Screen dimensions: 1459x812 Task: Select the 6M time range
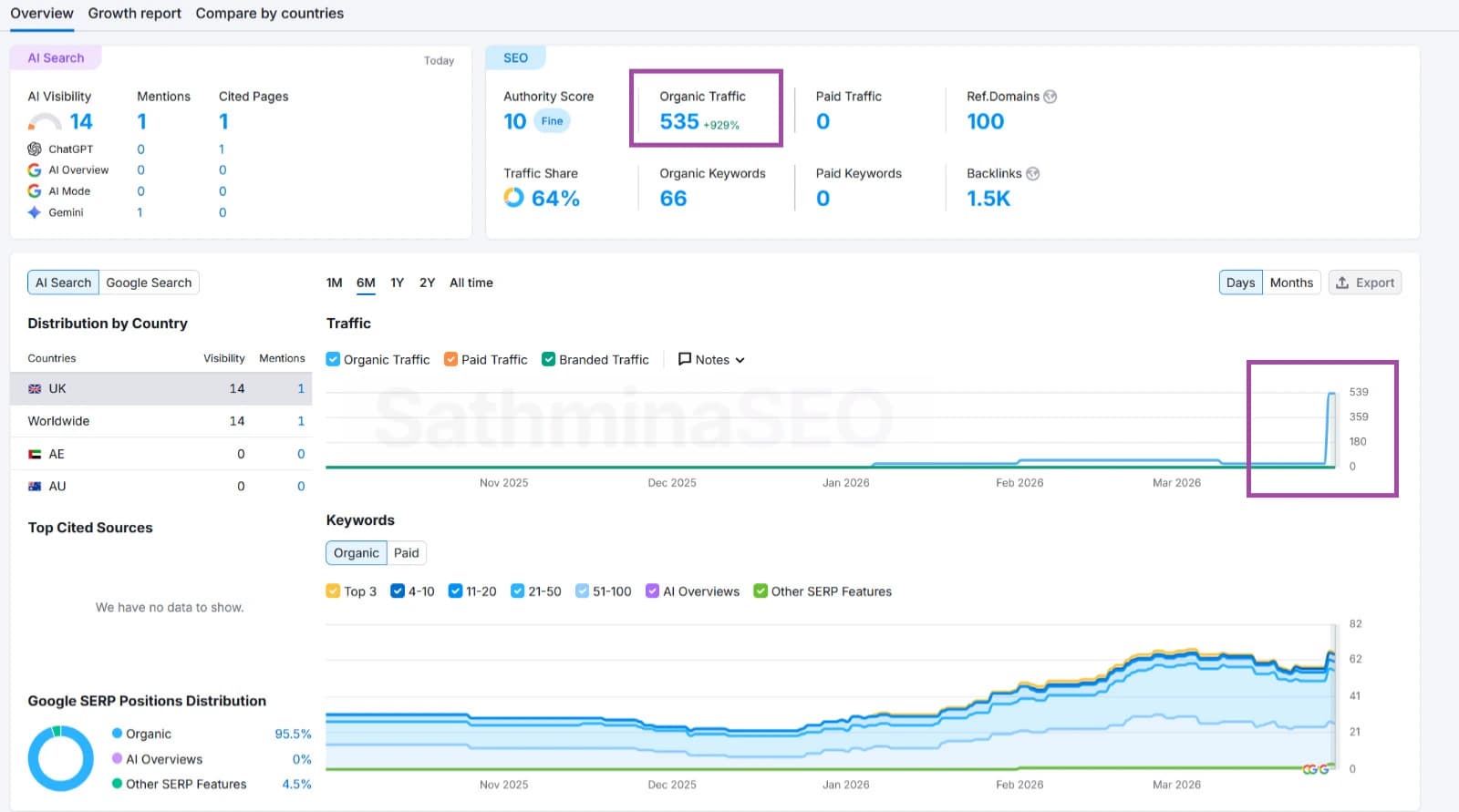[x=366, y=283]
